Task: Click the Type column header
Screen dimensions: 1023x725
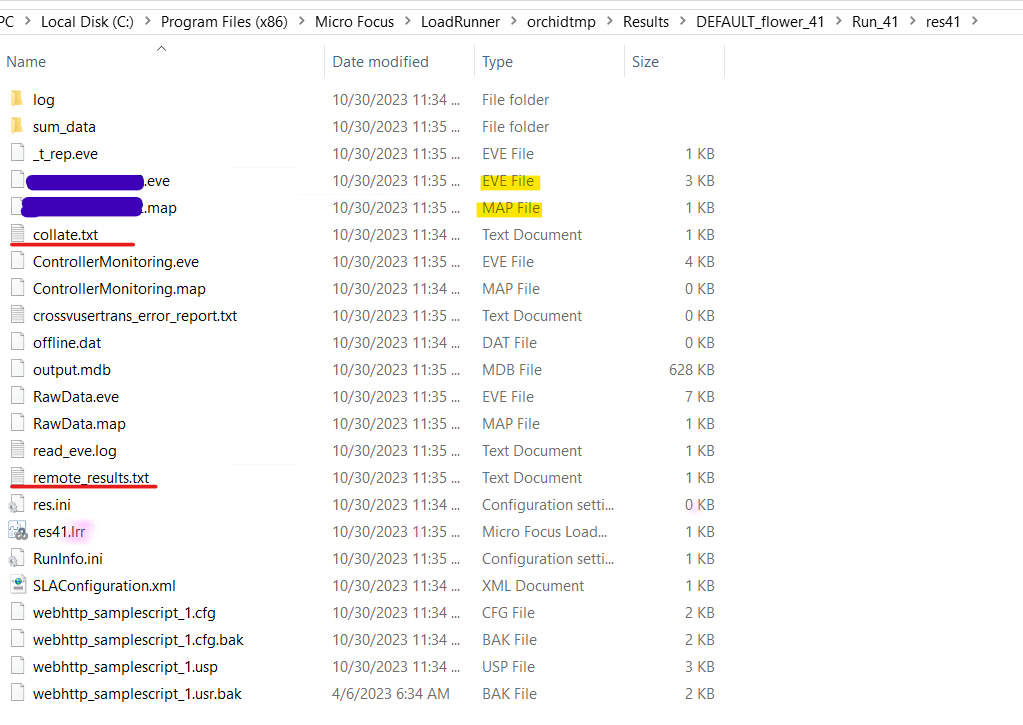Action: point(497,61)
